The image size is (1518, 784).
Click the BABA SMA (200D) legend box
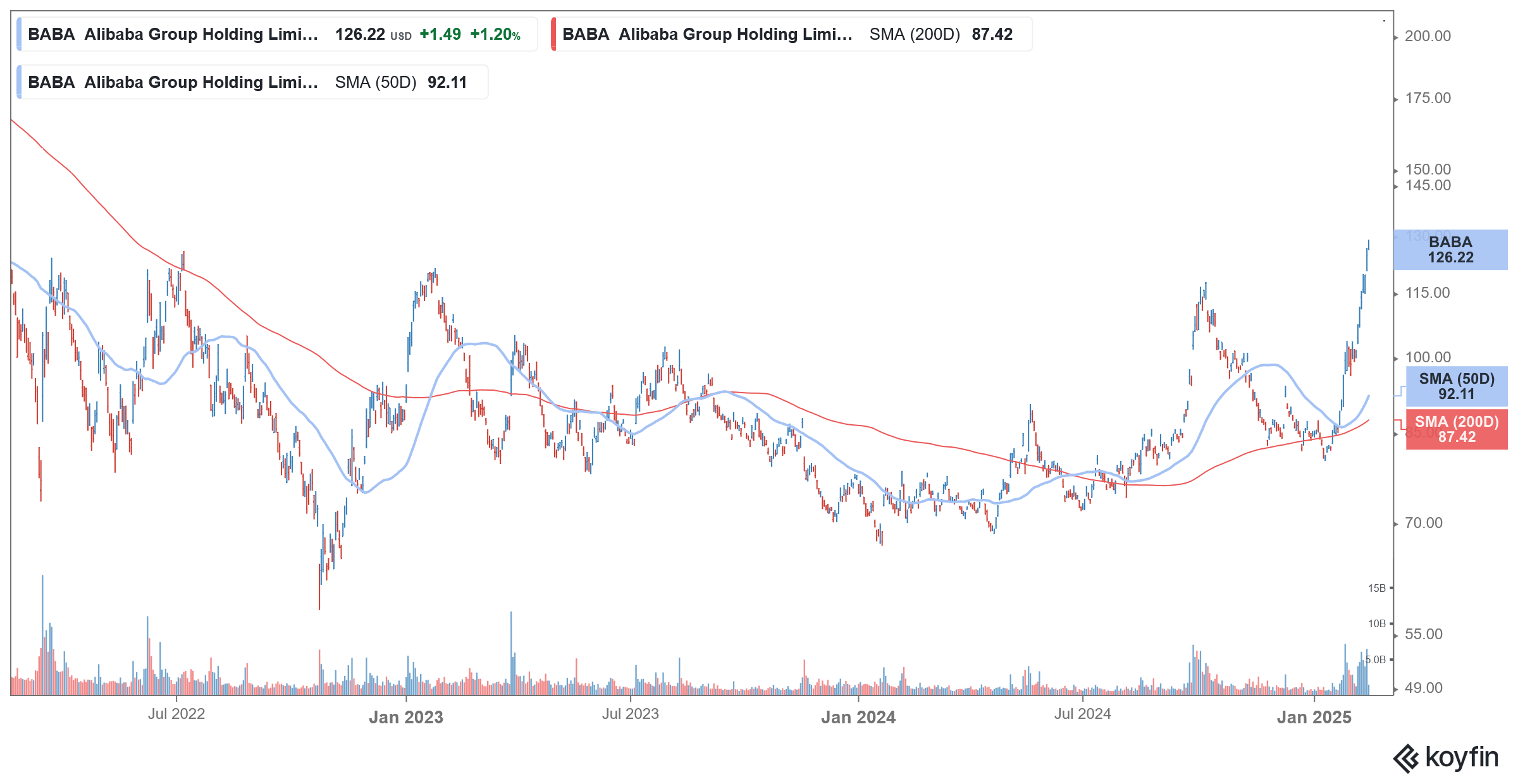pyautogui.click(x=792, y=34)
